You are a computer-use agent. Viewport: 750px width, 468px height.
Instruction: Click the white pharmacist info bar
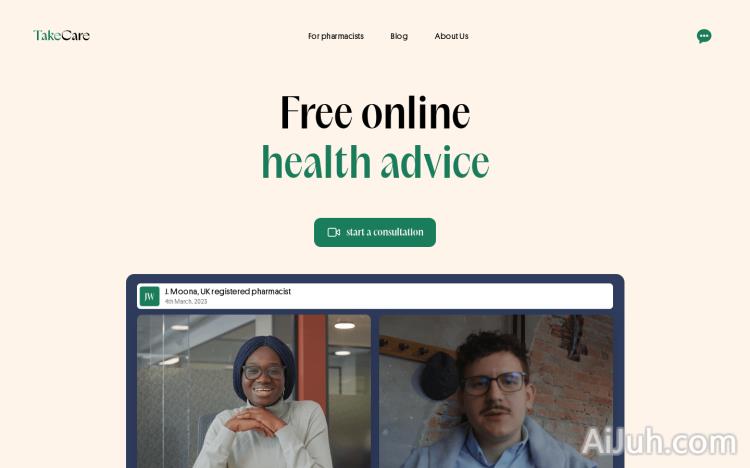tap(375, 296)
